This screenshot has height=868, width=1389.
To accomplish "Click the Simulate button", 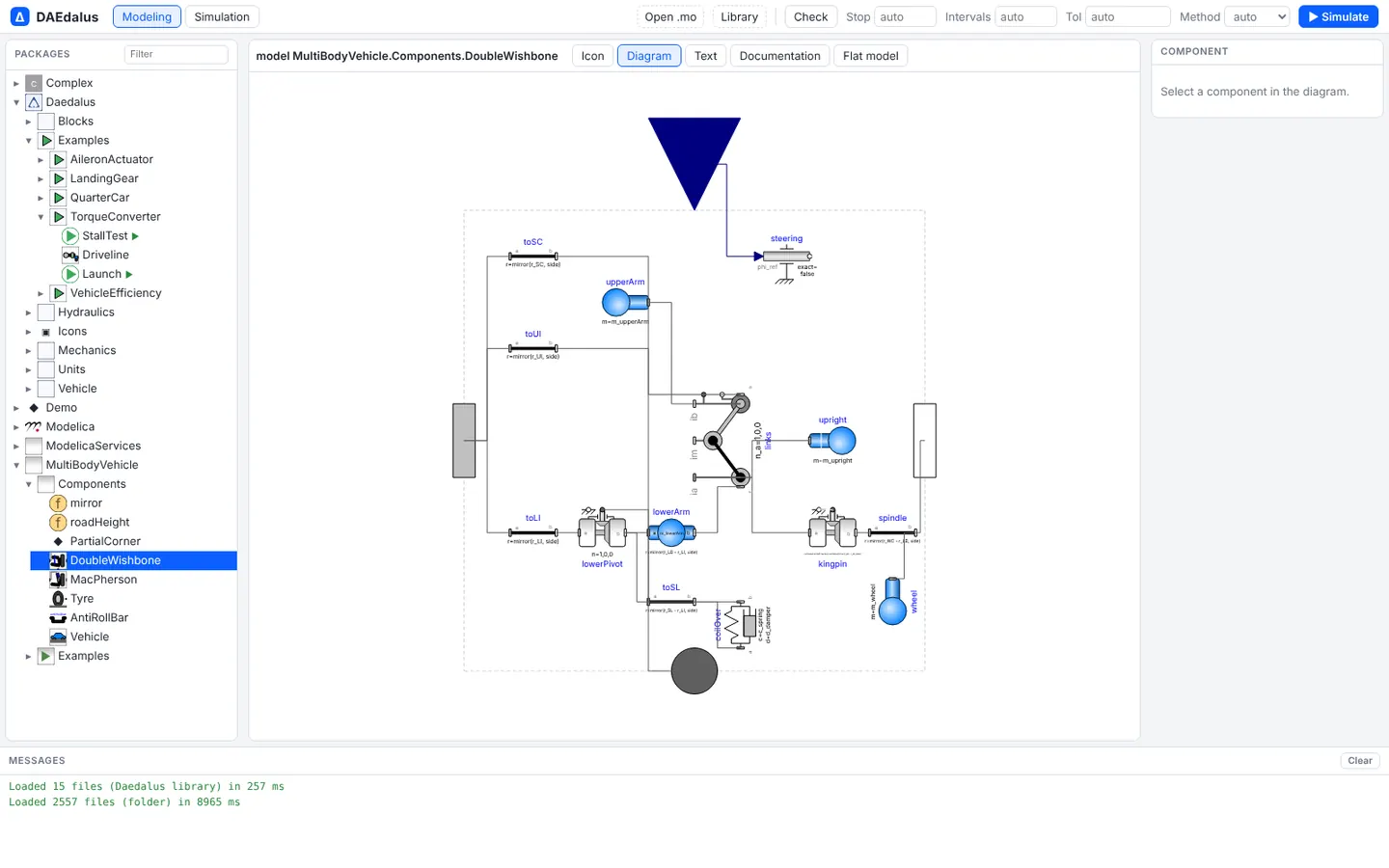I will (1338, 16).
